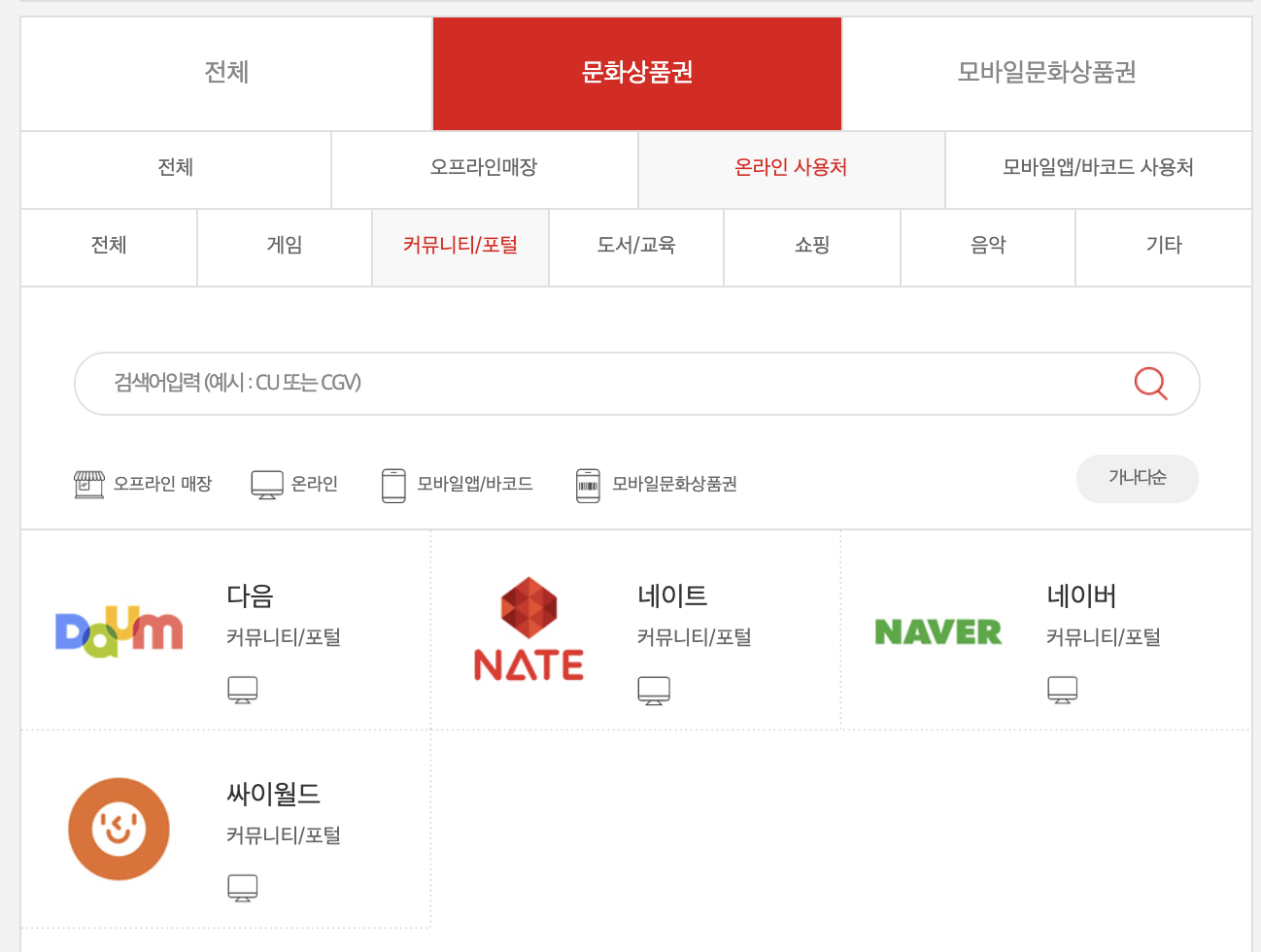This screenshot has height=952, width=1261.
Task: Click the 온라인 monitor legend icon
Action: pyautogui.click(x=266, y=484)
